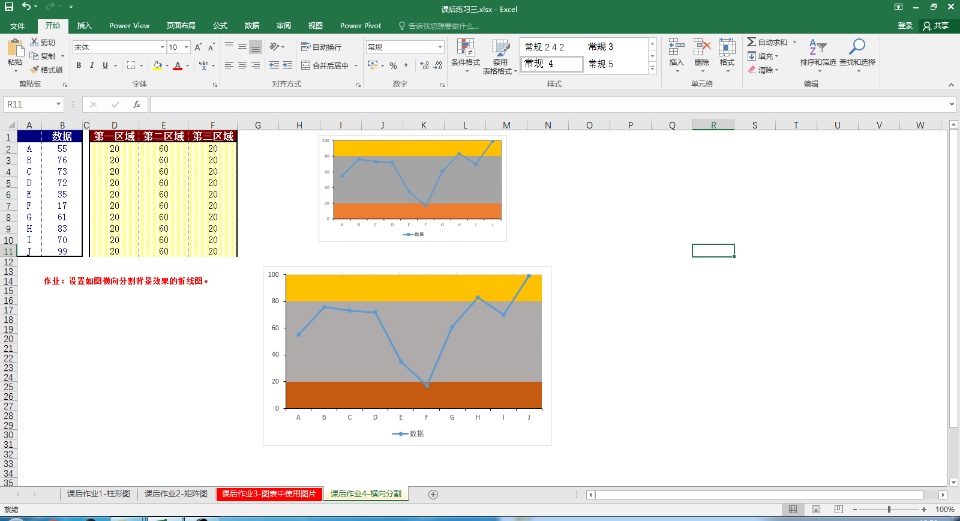Click the zoom slider in status bar
Screen dimensions: 960x521
pos(889,509)
